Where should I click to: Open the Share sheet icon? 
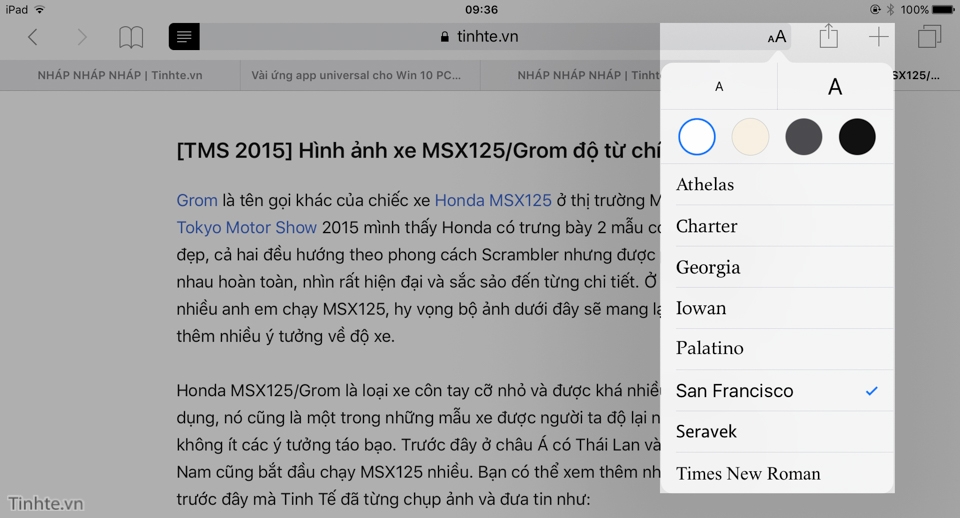click(828, 36)
